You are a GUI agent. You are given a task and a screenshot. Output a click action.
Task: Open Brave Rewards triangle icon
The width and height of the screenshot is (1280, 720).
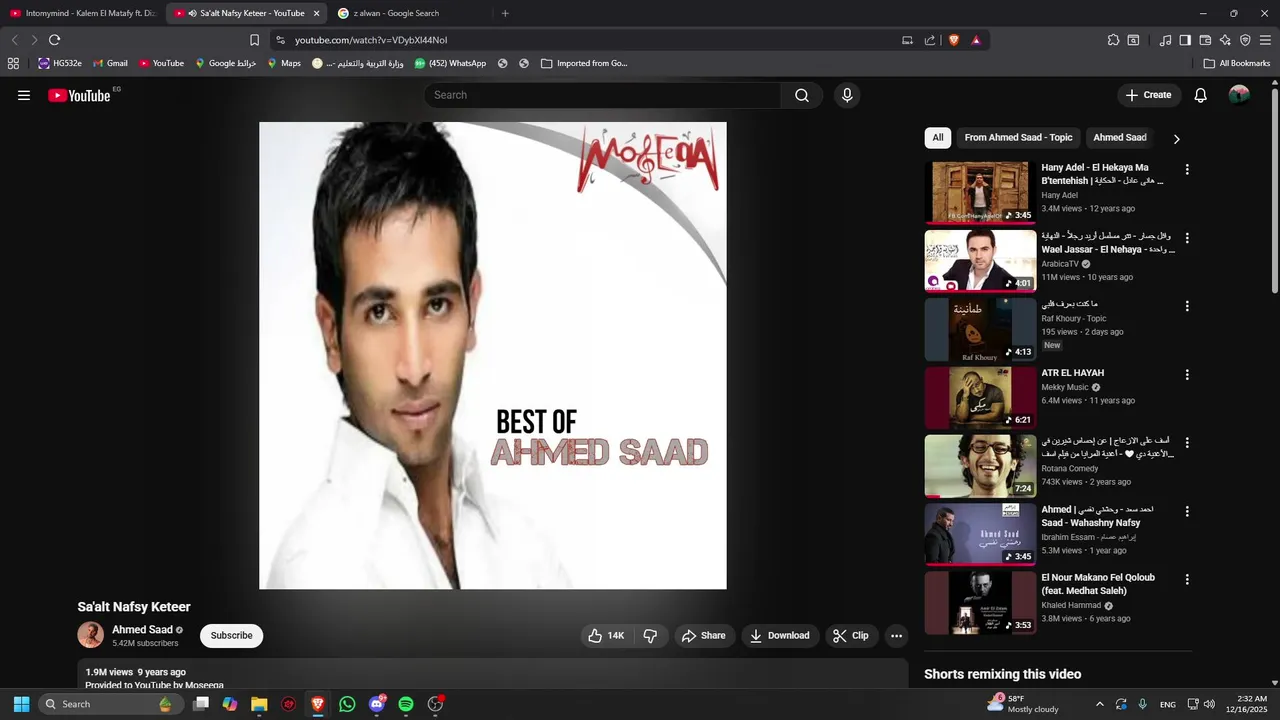[976, 40]
